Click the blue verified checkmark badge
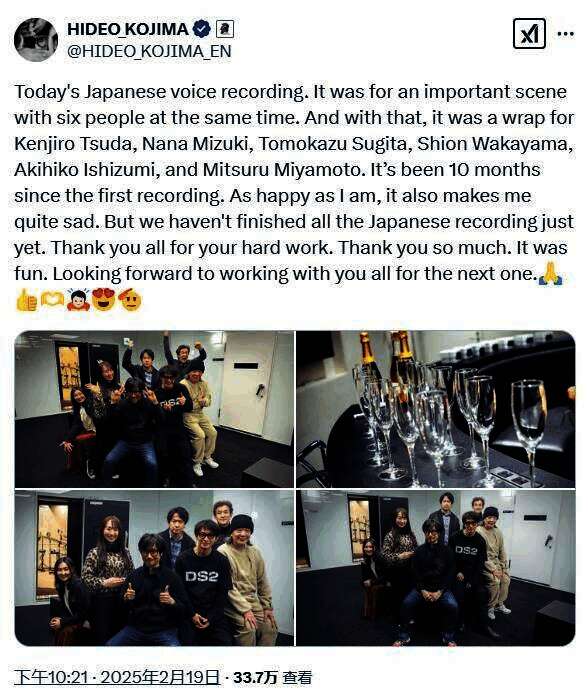Screen dimensions: 588x693 tap(202, 29)
